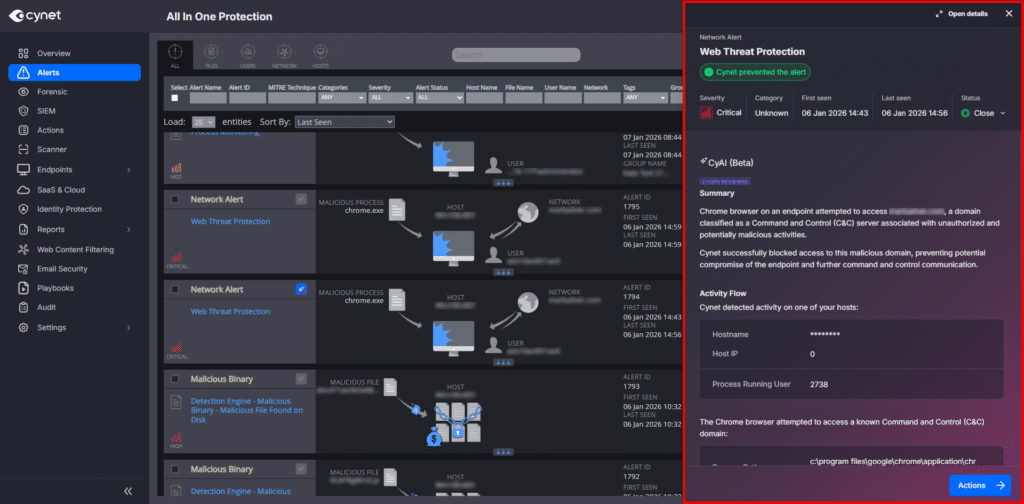Viewport: 1024px width, 504px height.
Task: Open the Sort By Last Seen dropdown
Action: point(345,122)
